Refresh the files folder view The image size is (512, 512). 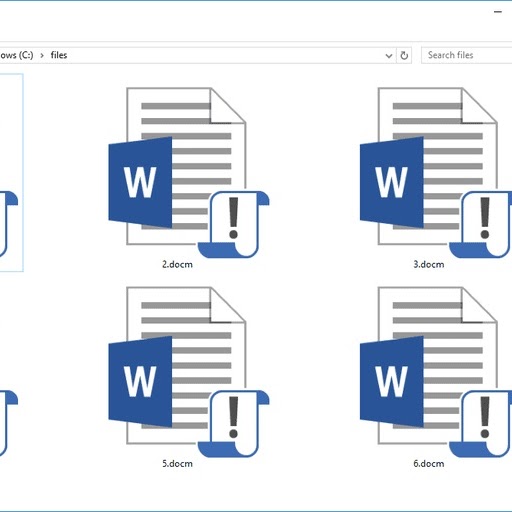pyautogui.click(x=404, y=55)
